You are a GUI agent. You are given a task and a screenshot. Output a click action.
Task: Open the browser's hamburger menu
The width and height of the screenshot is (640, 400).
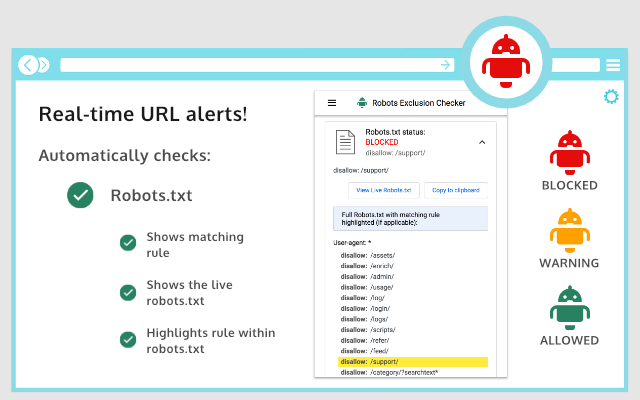[x=613, y=65]
